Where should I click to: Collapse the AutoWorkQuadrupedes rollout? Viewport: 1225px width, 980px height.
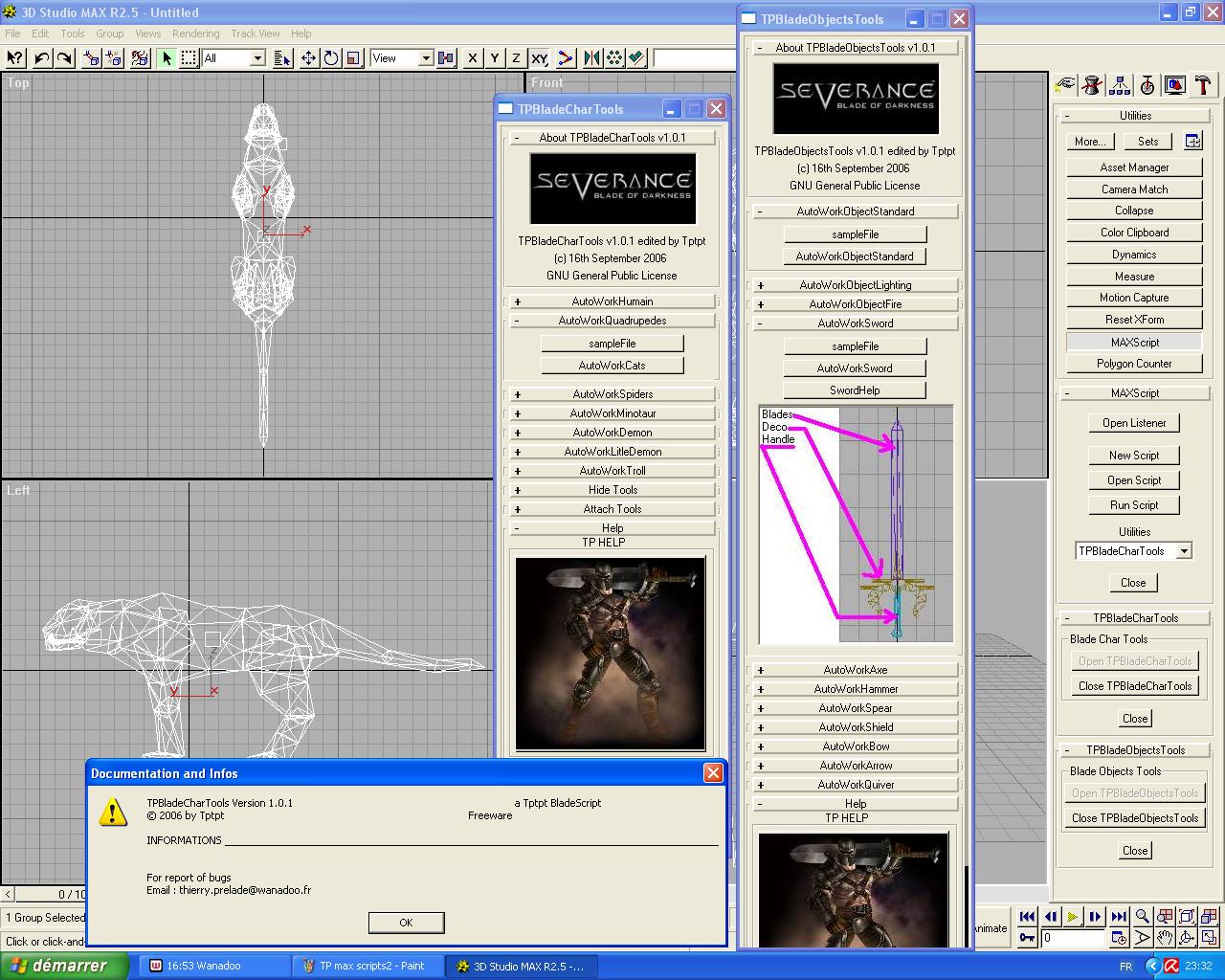click(x=612, y=321)
